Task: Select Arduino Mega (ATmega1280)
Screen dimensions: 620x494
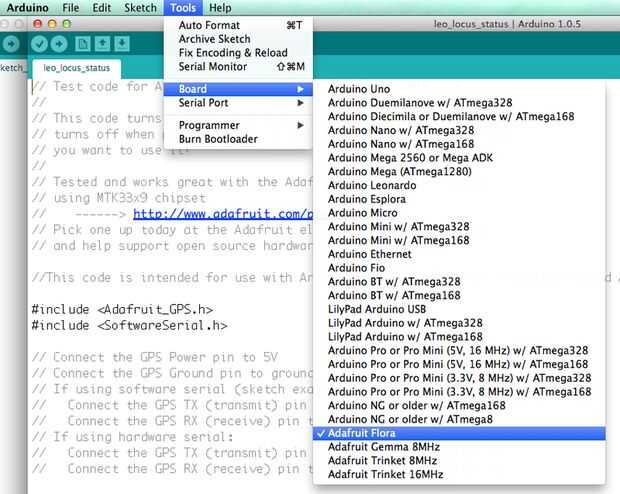Action: tap(459, 172)
